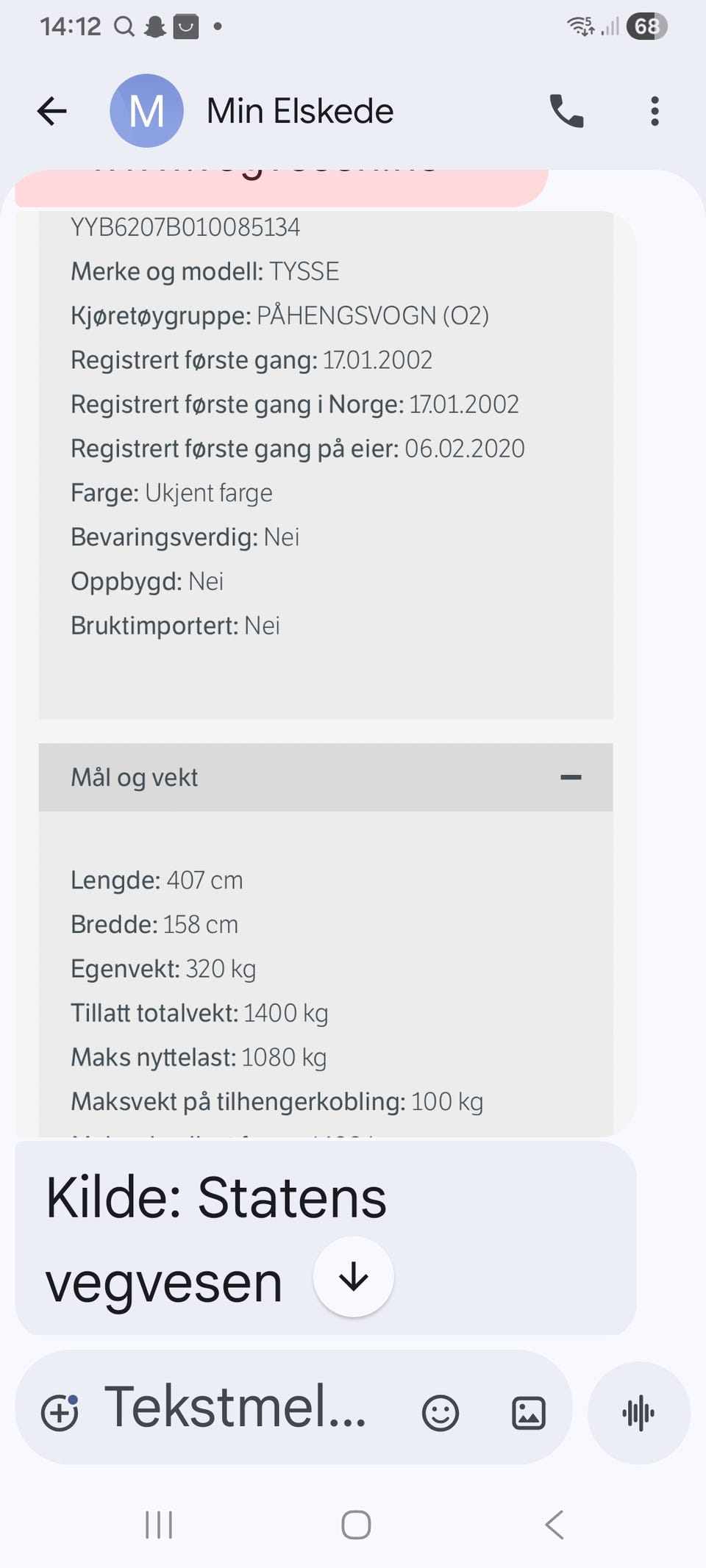Tap the Android navigation back chevron
Screen dimensions: 706x1568
(x=555, y=1525)
